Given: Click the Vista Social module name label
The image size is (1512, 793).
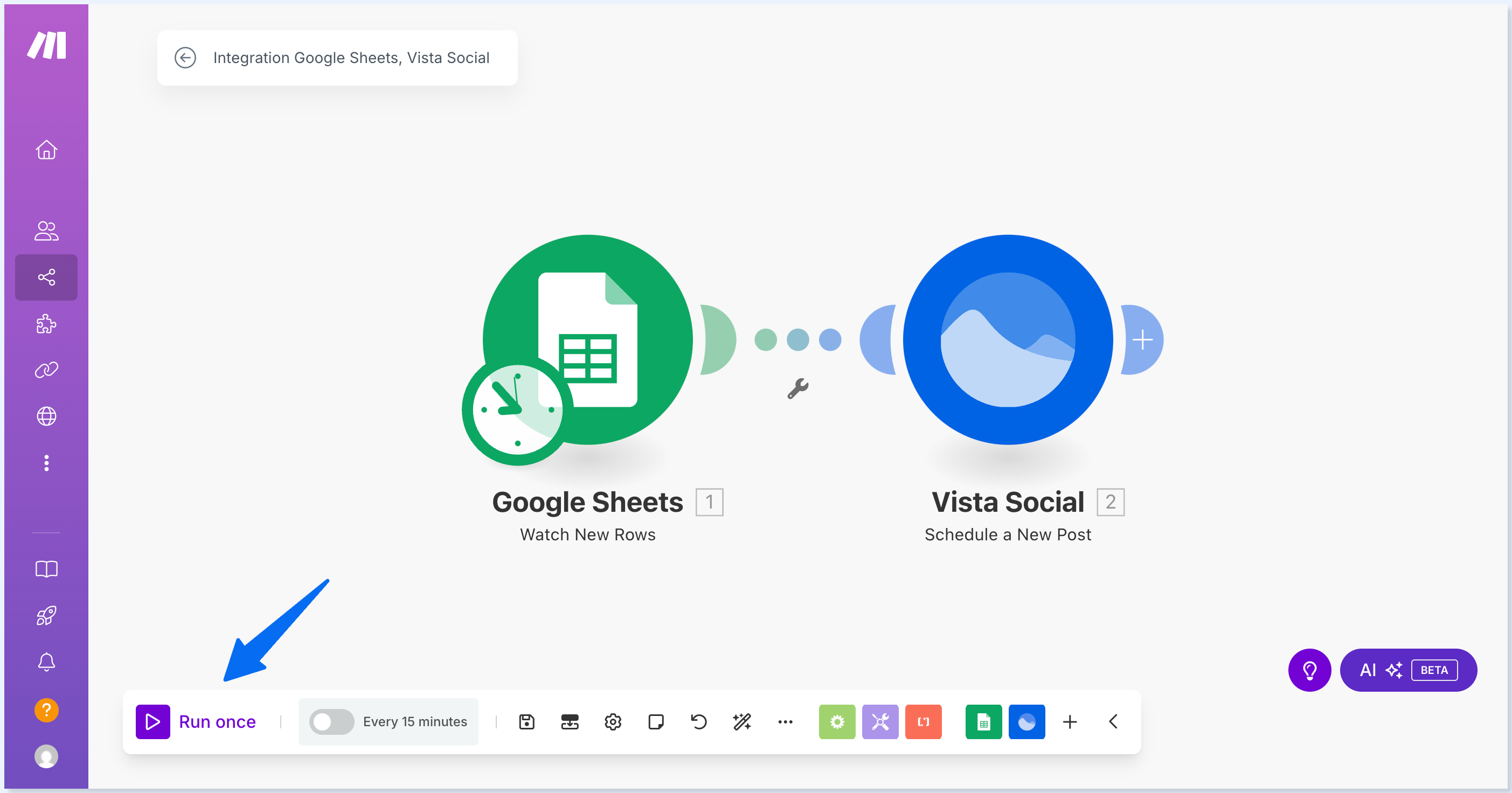Looking at the screenshot, I should pyautogui.click(x=1008, y=502).
